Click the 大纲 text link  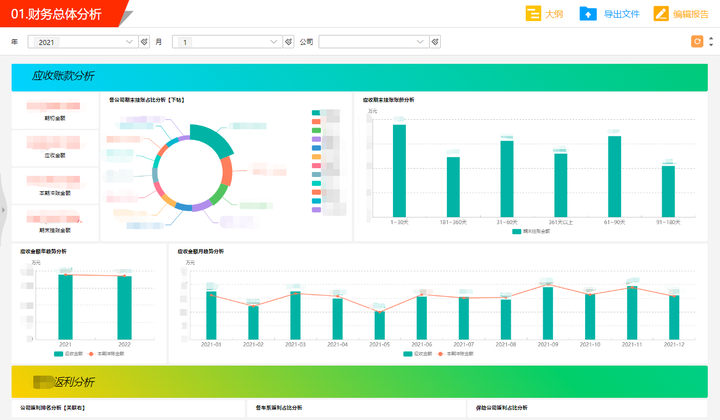click(x=554, y=14)
